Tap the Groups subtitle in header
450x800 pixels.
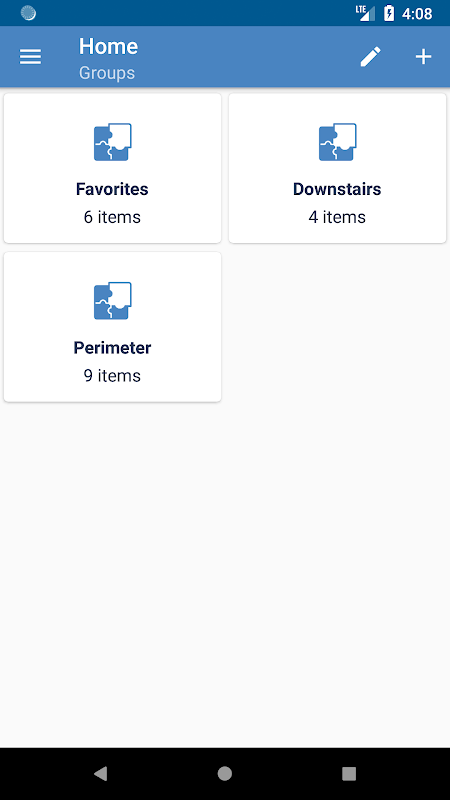(x=107, y=72)
